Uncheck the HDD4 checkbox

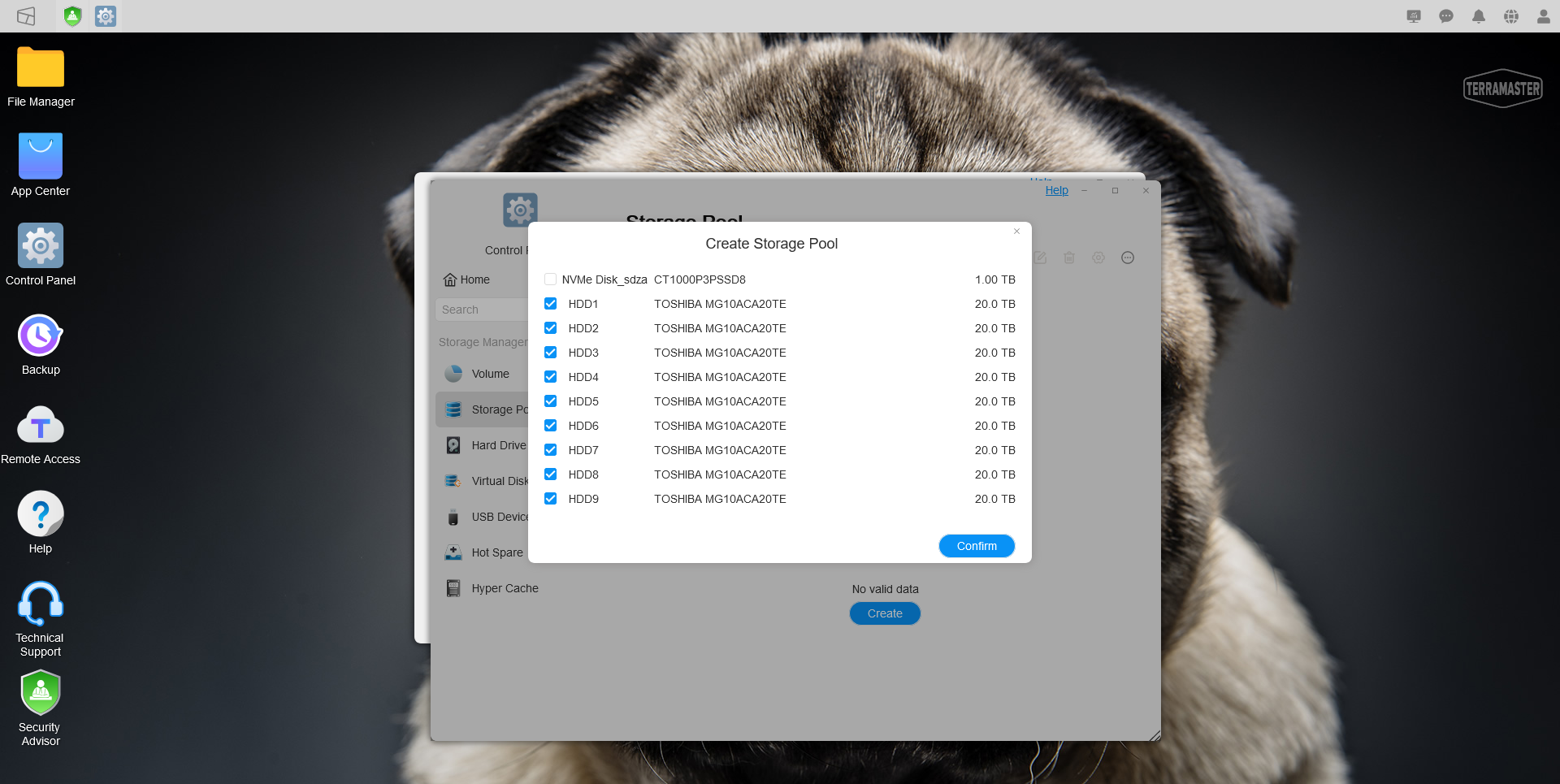[550, 377]
